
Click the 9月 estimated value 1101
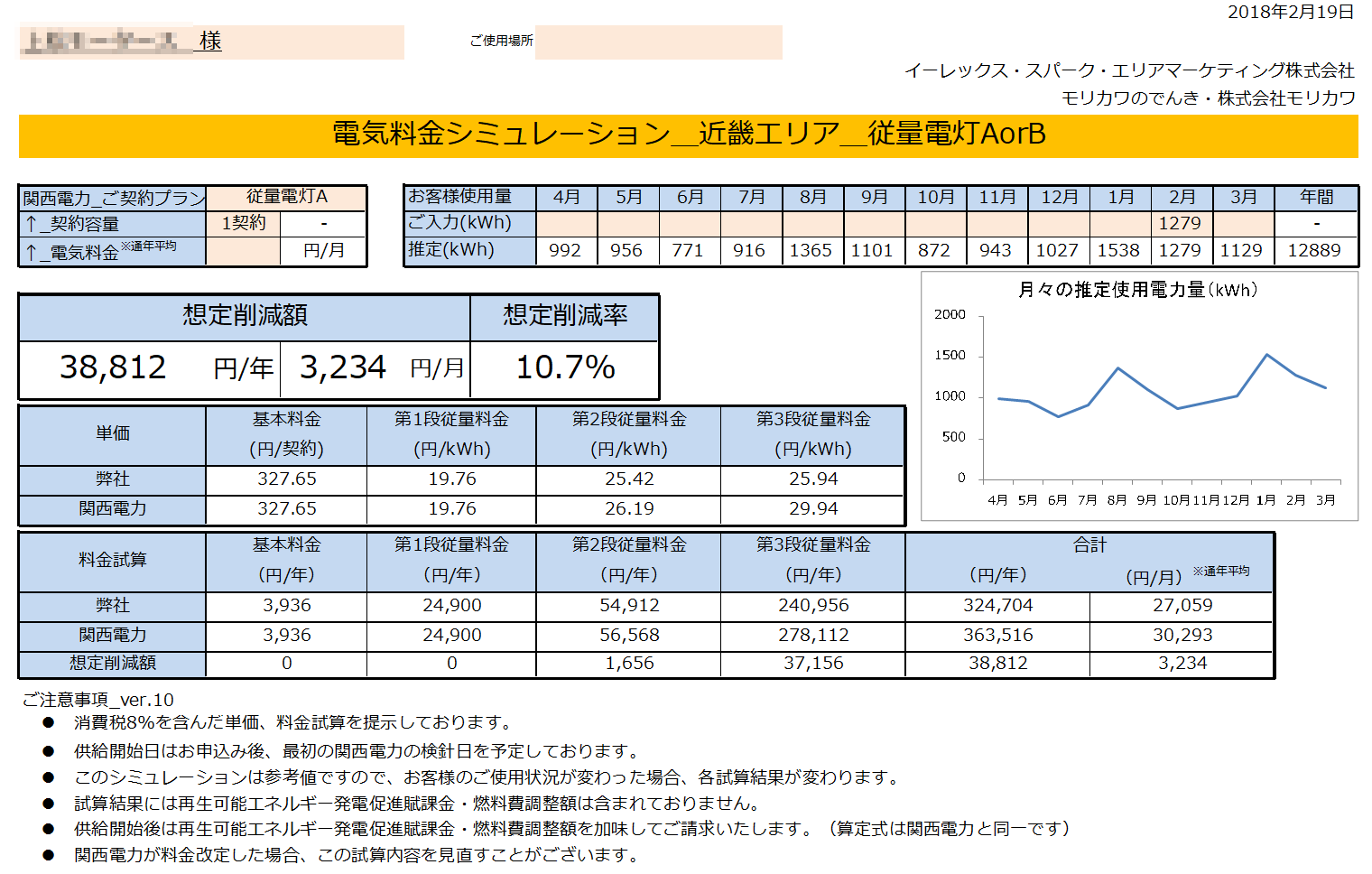click(874, 250)
